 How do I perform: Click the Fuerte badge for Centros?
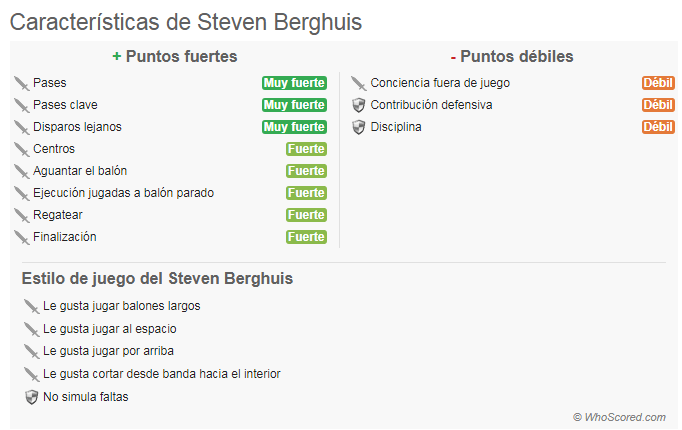(306, 149)
